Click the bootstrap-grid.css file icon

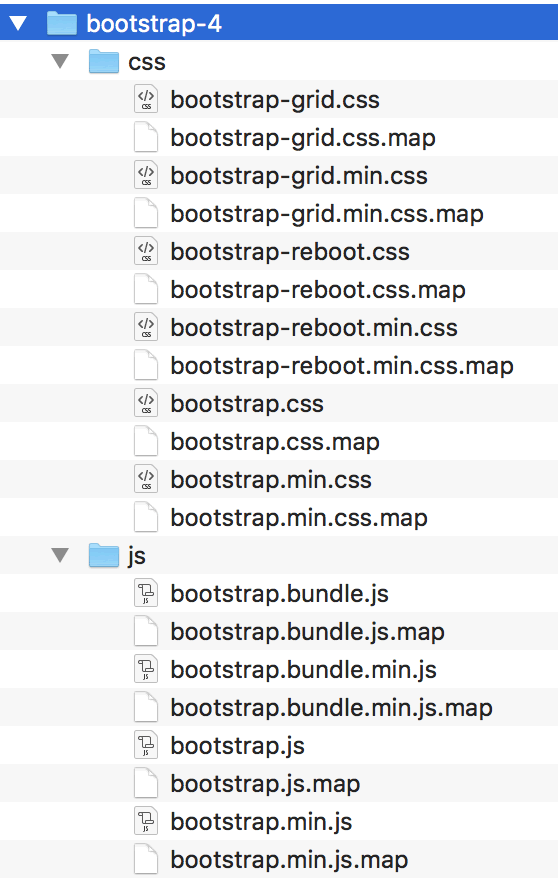tap(146, 99)
